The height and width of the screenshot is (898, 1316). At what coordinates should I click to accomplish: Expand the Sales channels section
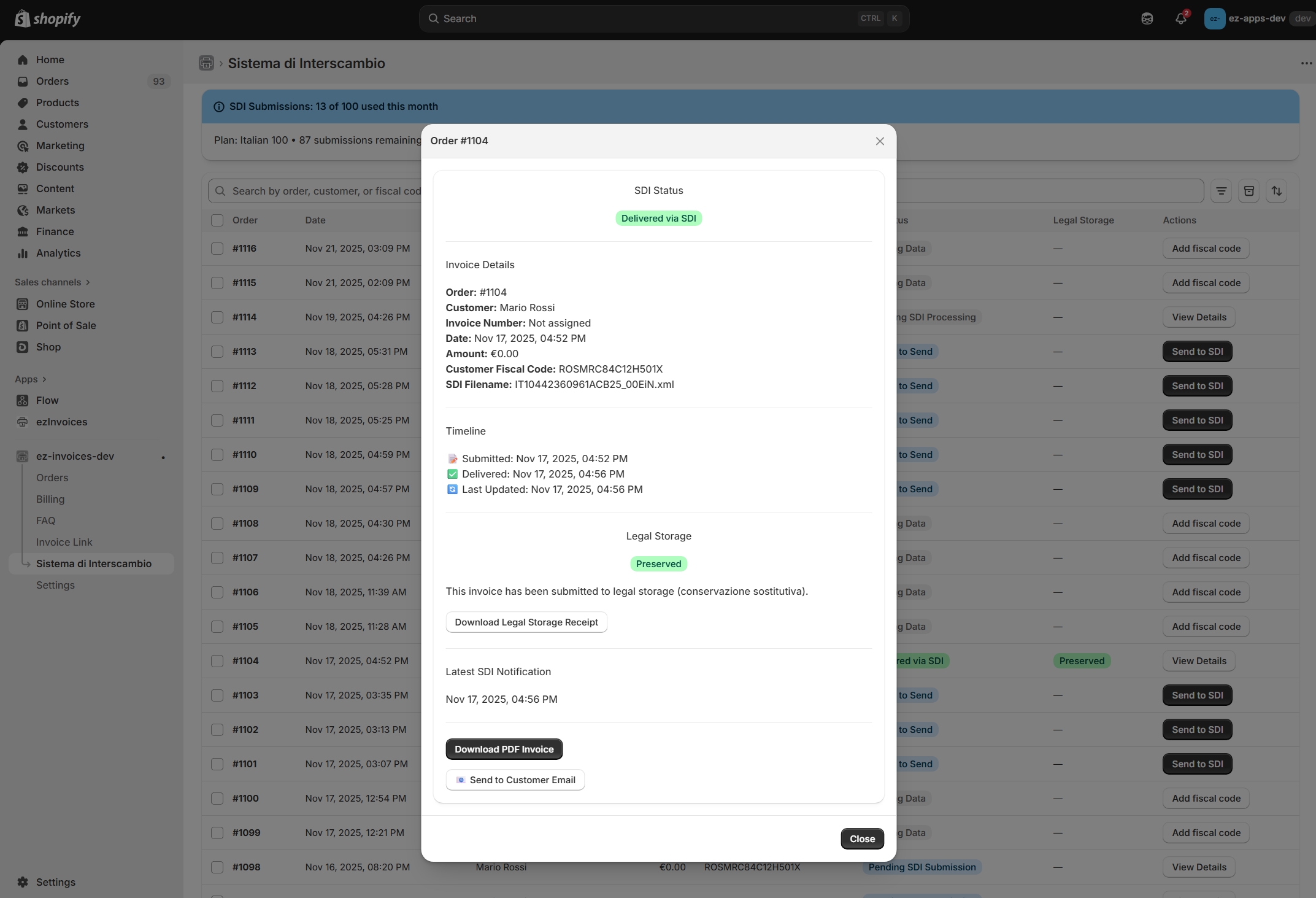[87, 282]
